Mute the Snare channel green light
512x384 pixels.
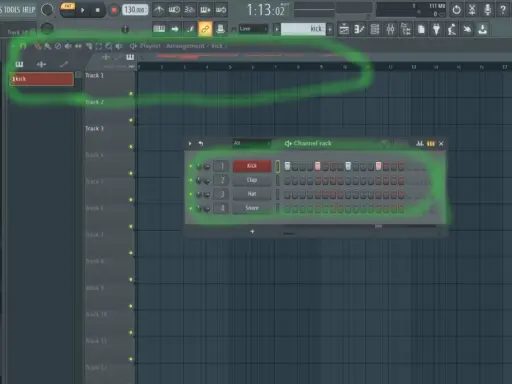pyautogui.click(x=191, y=209)
